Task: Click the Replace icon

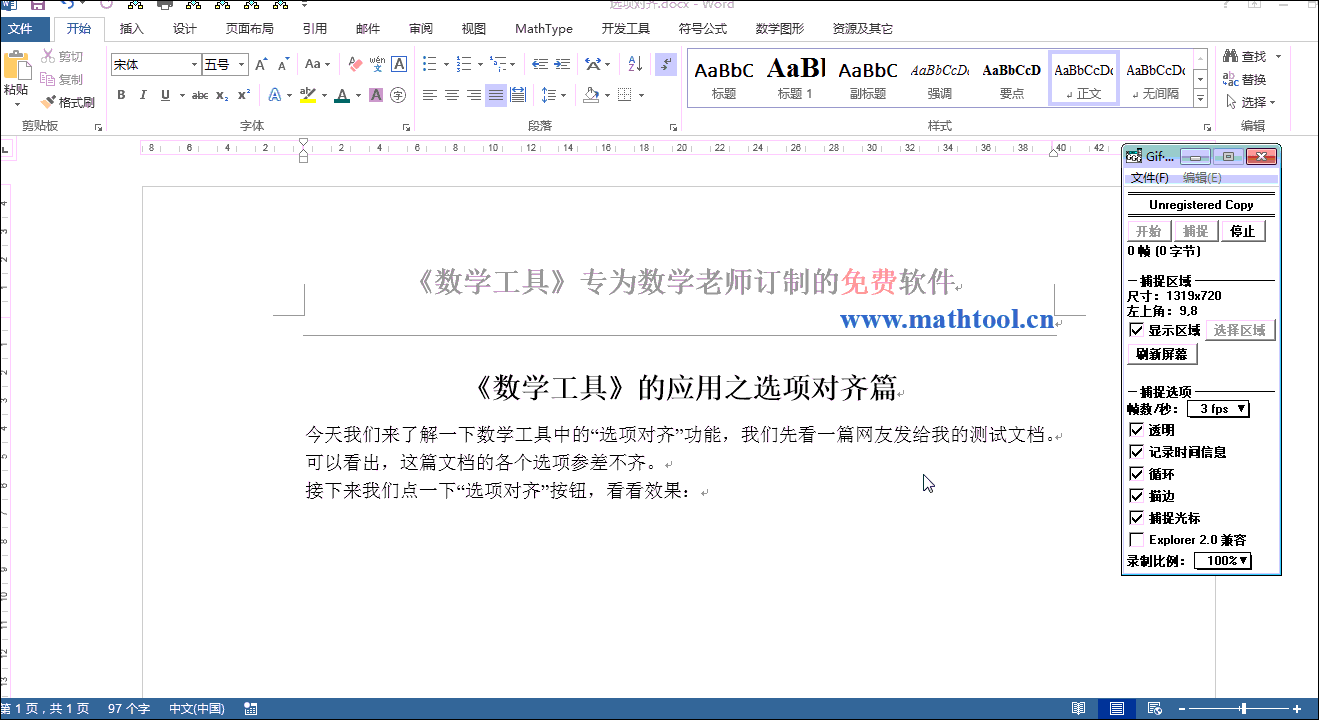Action: [1230, 79]
